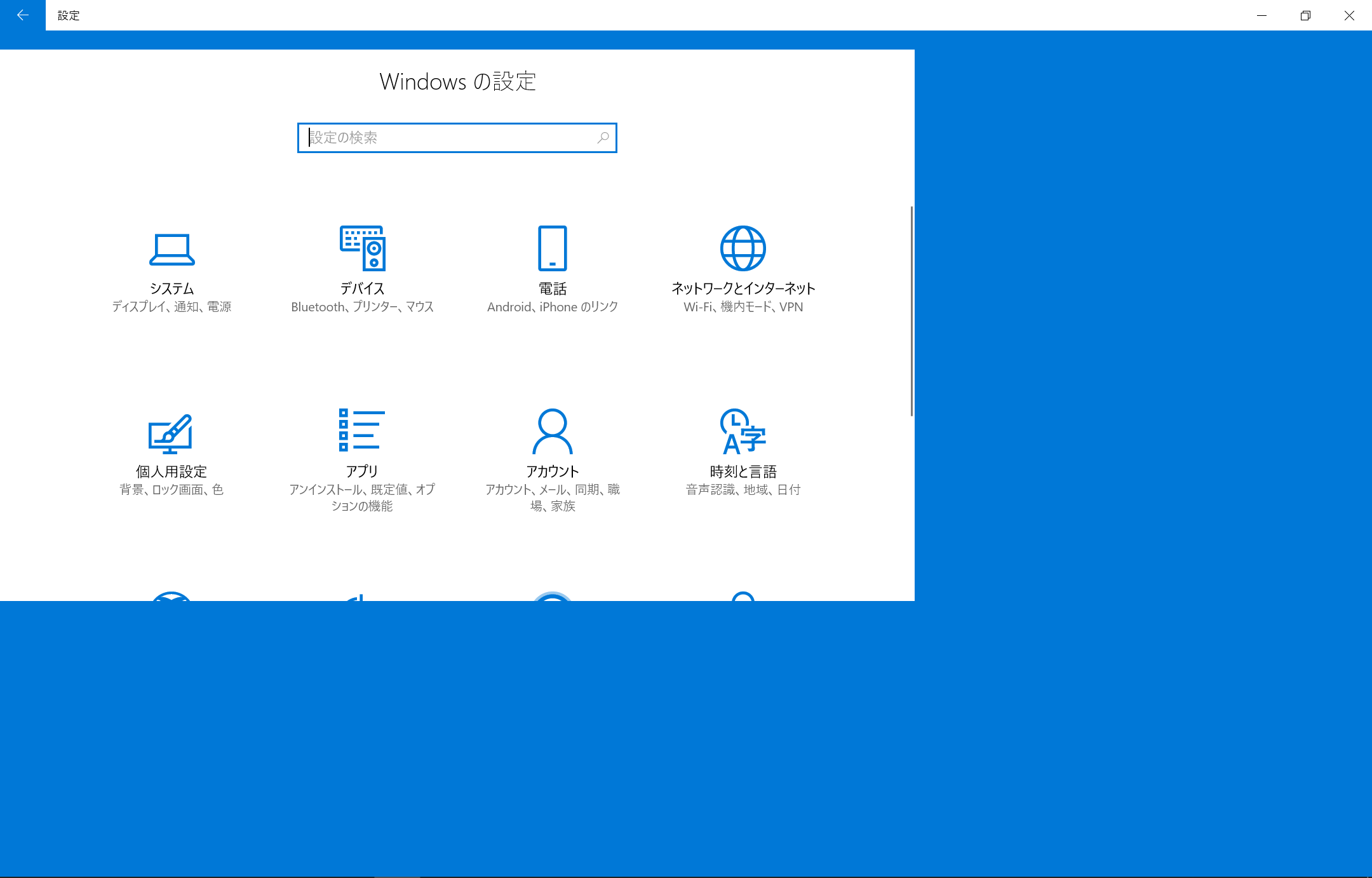Minimize the 設定 window
Screen dimensions: 1372x878
(1262, 15)
